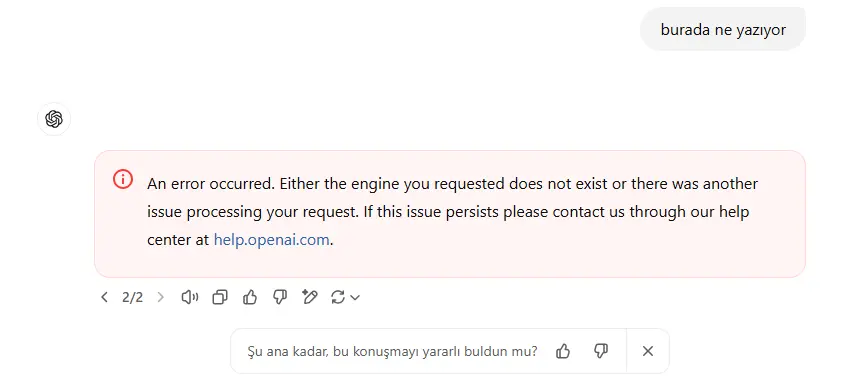This screenshot has height=379, width=867.
Task: Open the edit in canvas pencil icon
Action: point(310,298)
